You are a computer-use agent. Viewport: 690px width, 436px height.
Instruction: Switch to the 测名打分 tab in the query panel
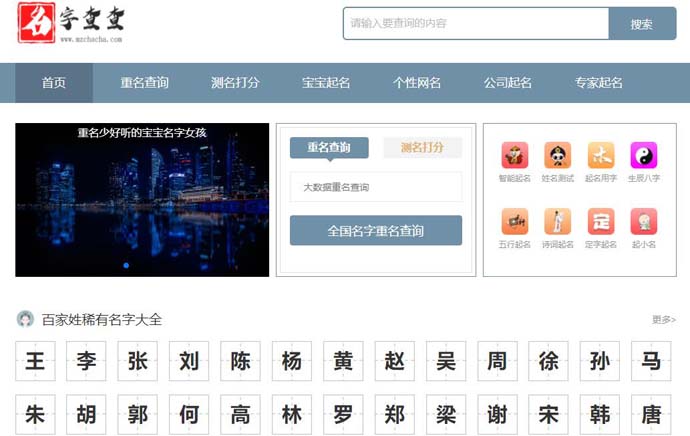pos(422,147)
